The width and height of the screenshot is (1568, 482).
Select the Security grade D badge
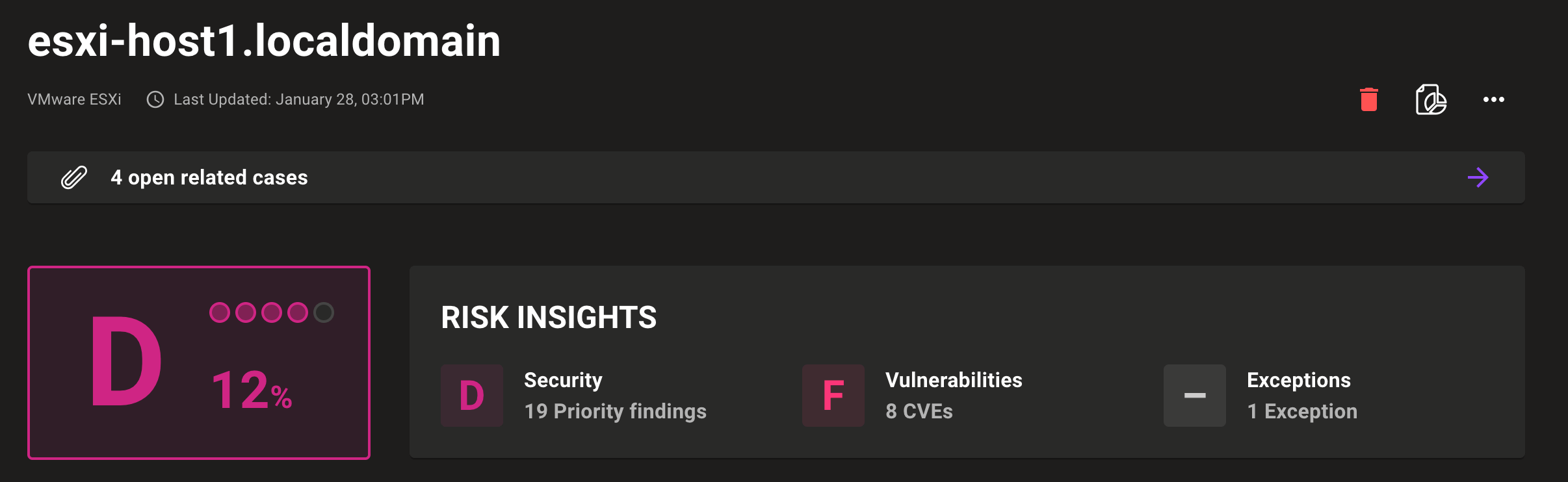tap(472, 396)
